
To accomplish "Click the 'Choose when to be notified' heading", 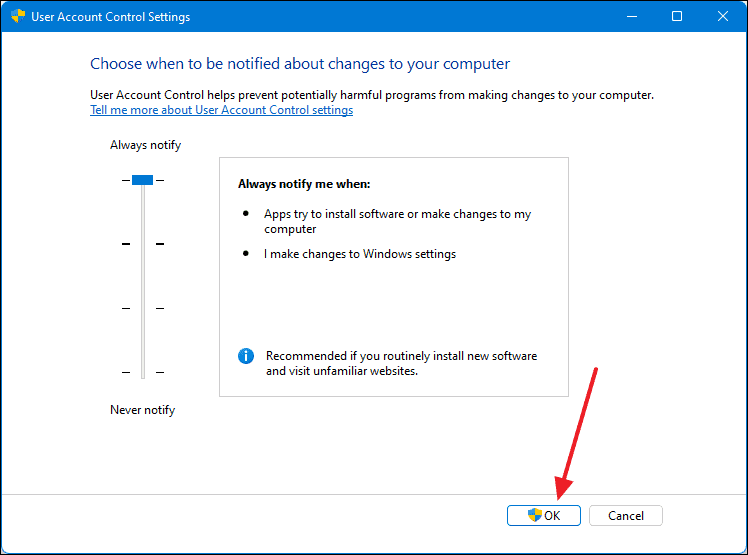I will coord(300,63).
